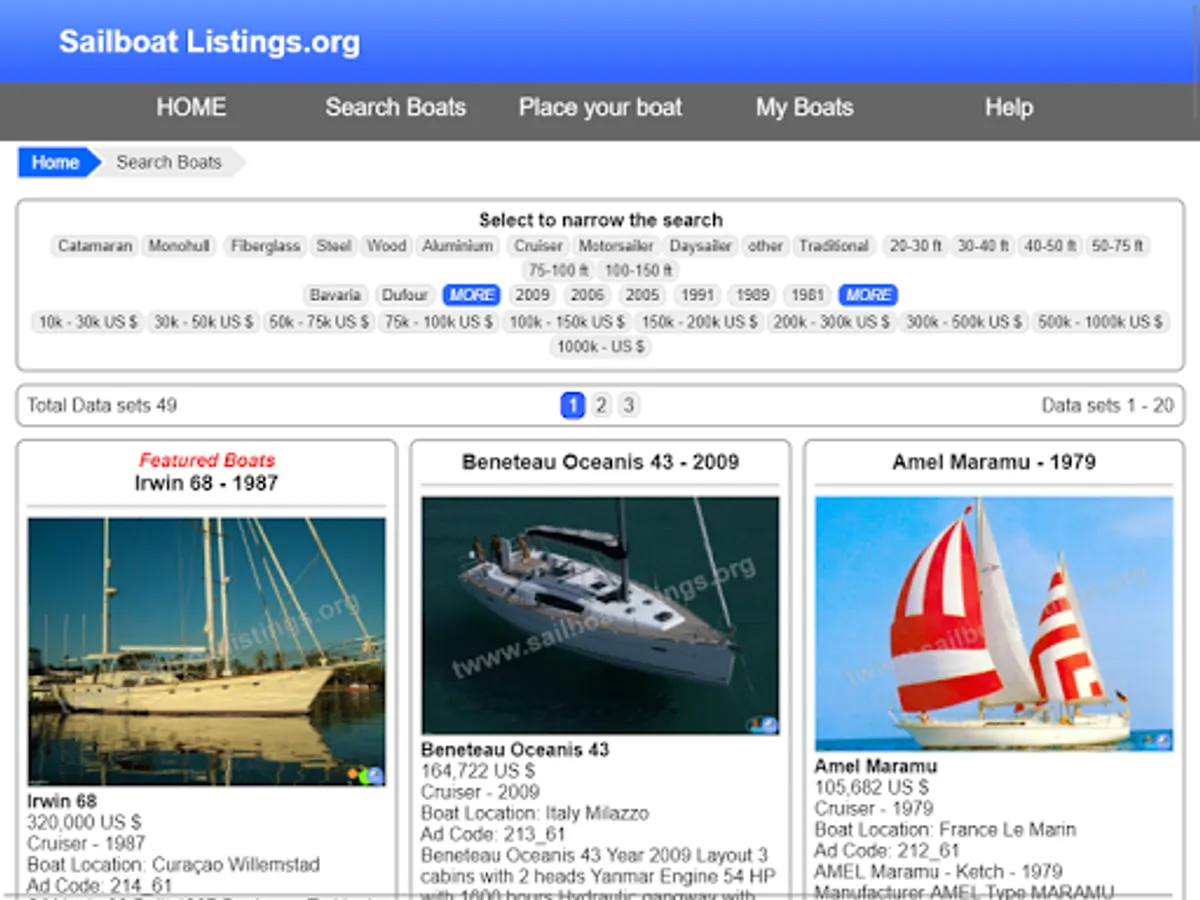Click the Home breadcrumb

(55, 163)
